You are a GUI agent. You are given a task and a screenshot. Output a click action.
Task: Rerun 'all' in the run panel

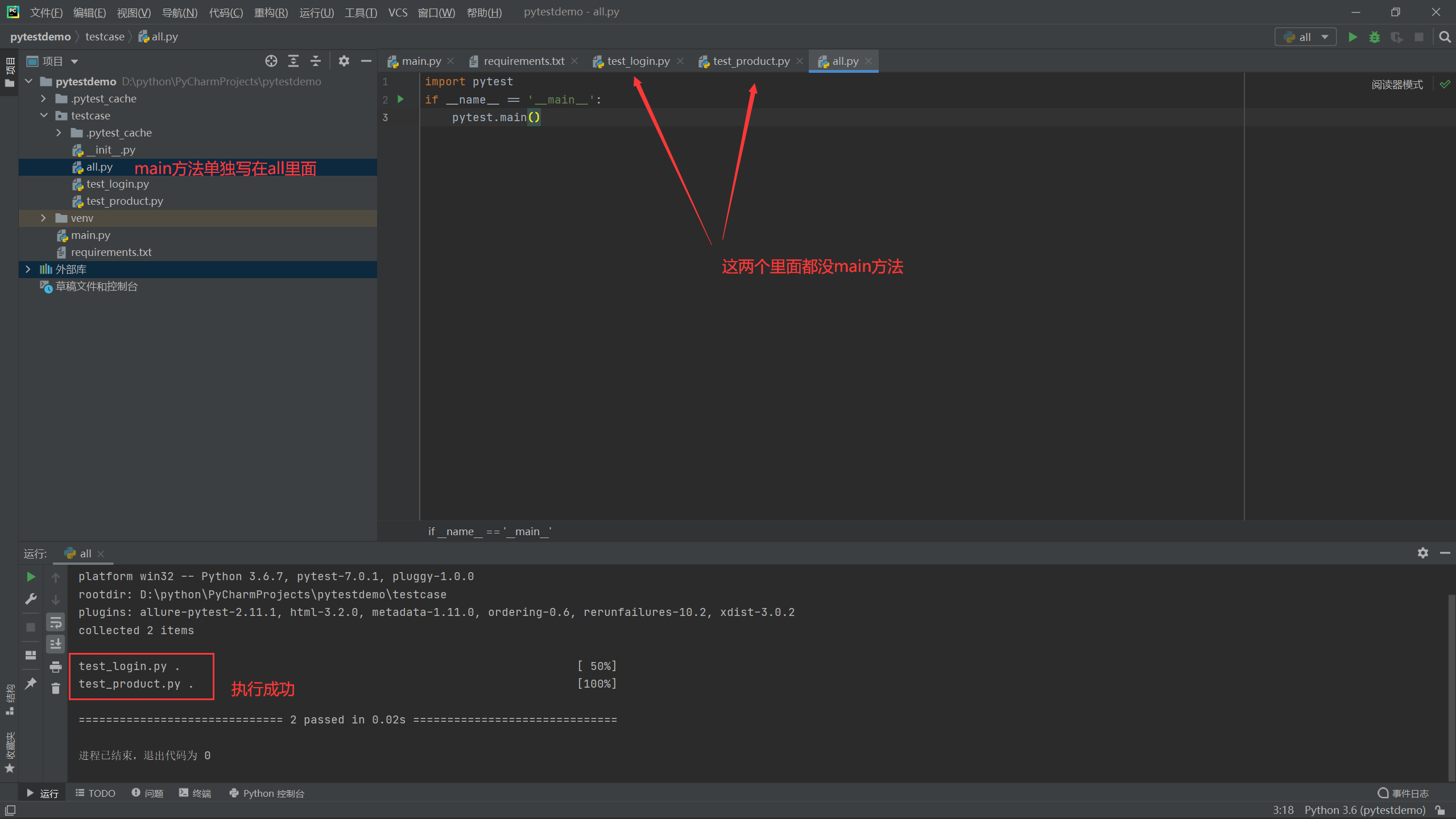31,577
